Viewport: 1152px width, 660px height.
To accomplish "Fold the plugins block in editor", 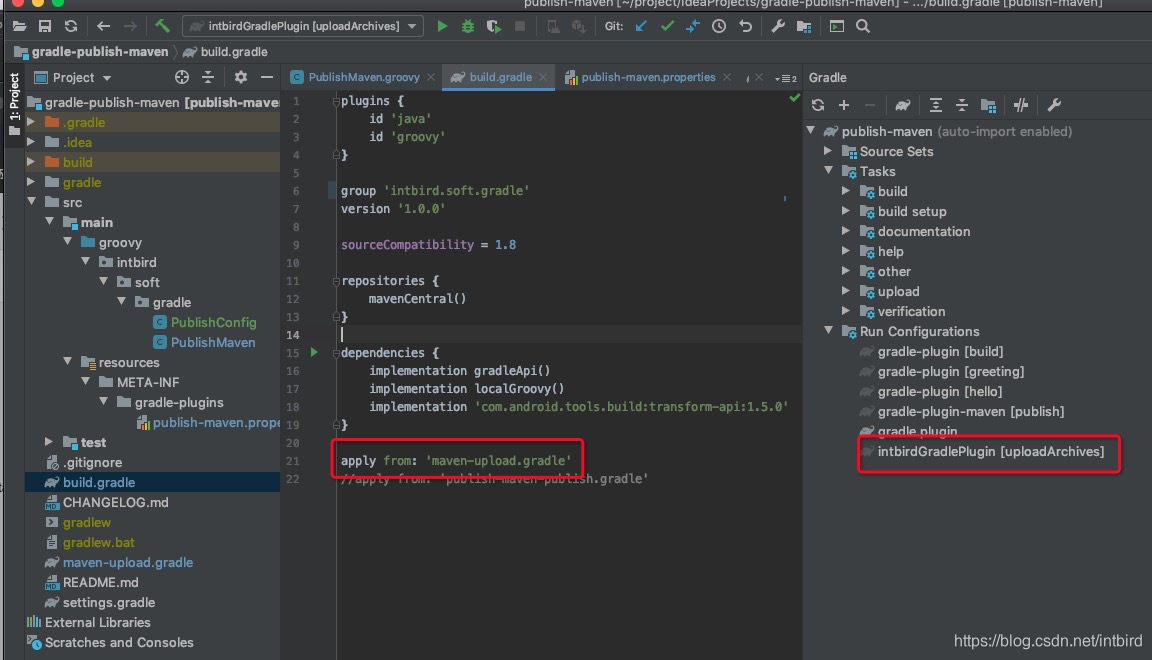I will click(336, 101).
